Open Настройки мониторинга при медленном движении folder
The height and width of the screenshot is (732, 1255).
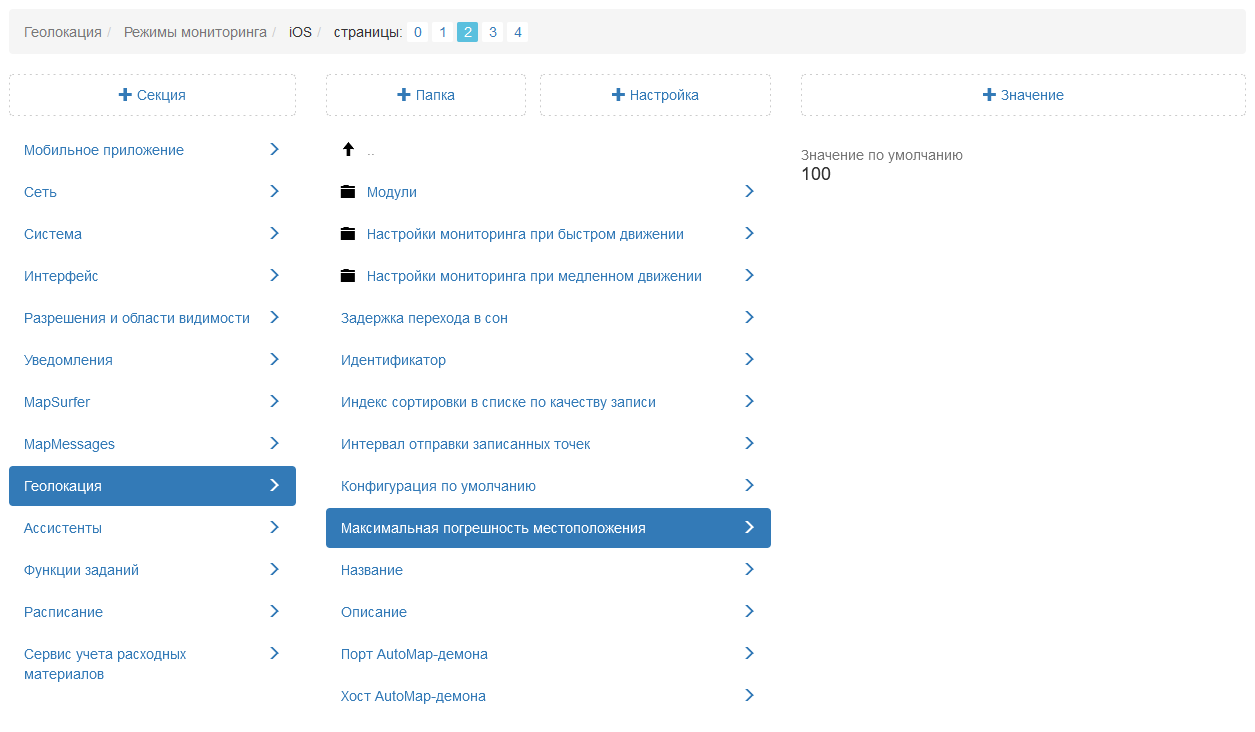548,276
